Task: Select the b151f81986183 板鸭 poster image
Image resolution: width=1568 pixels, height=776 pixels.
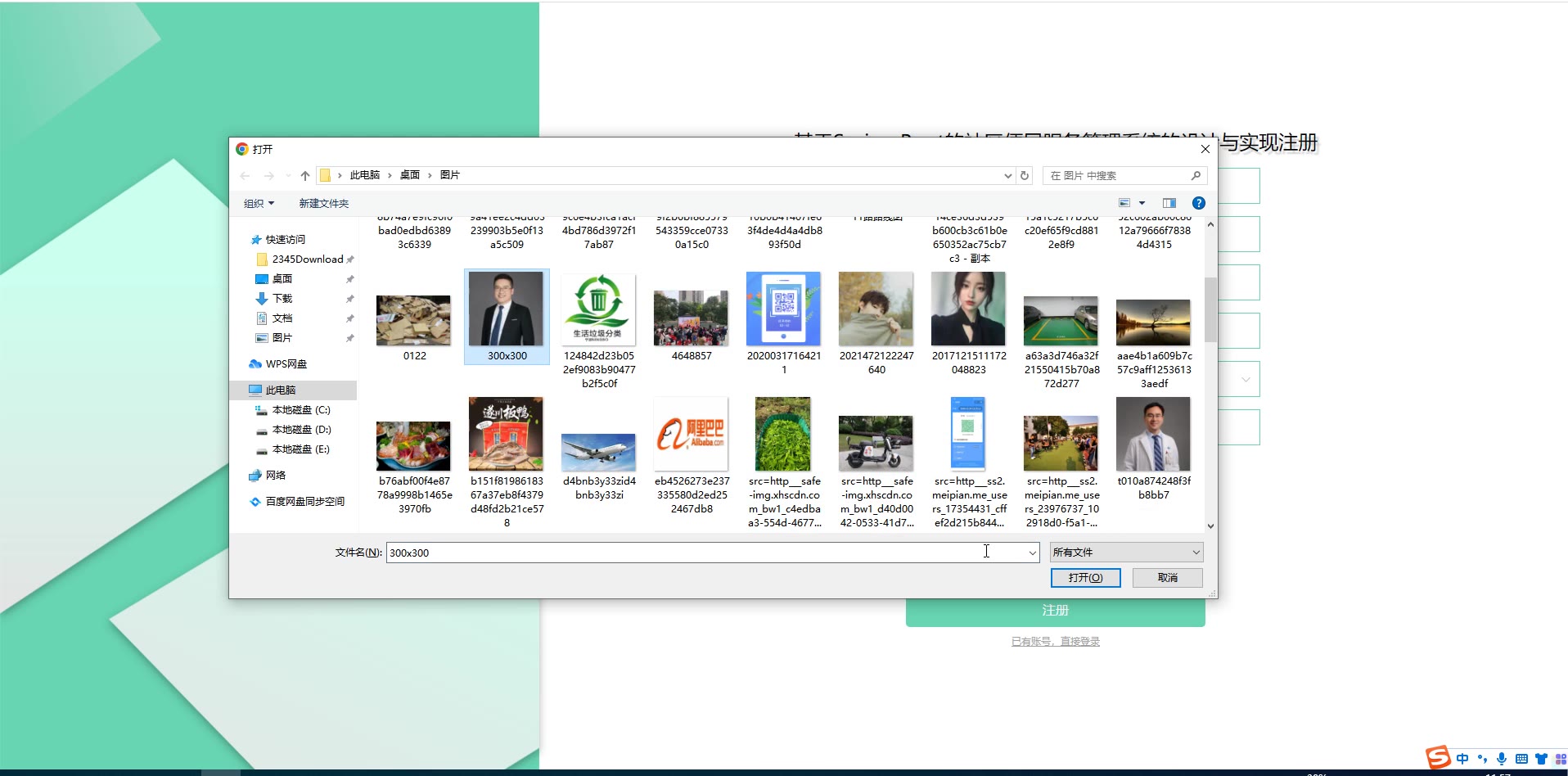Action: [x=506, y=434]
